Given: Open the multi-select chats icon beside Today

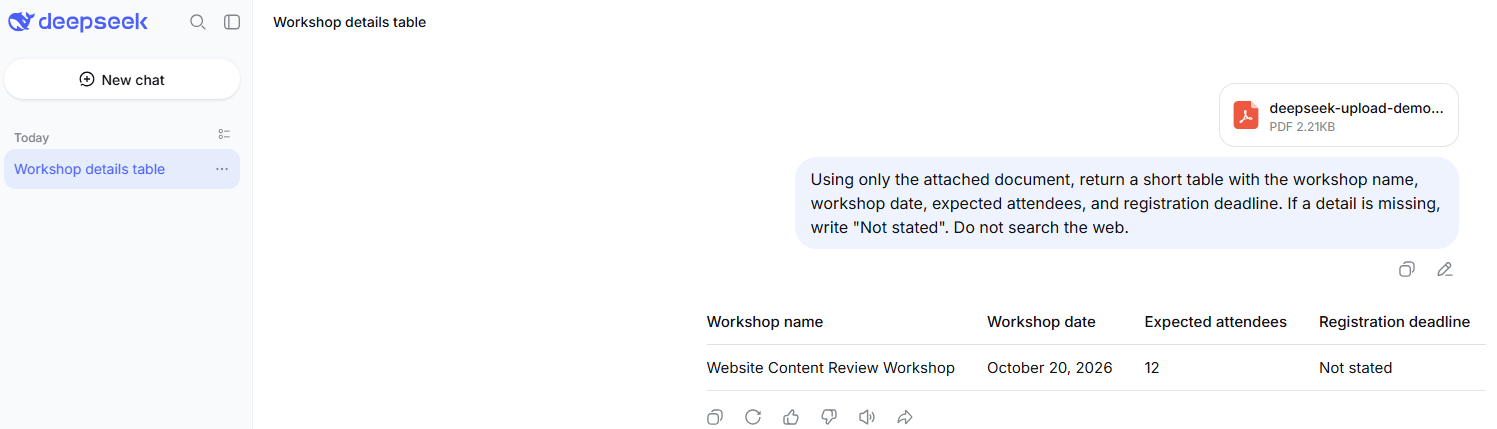Looking at the screenshot, I should pos(224,134).
